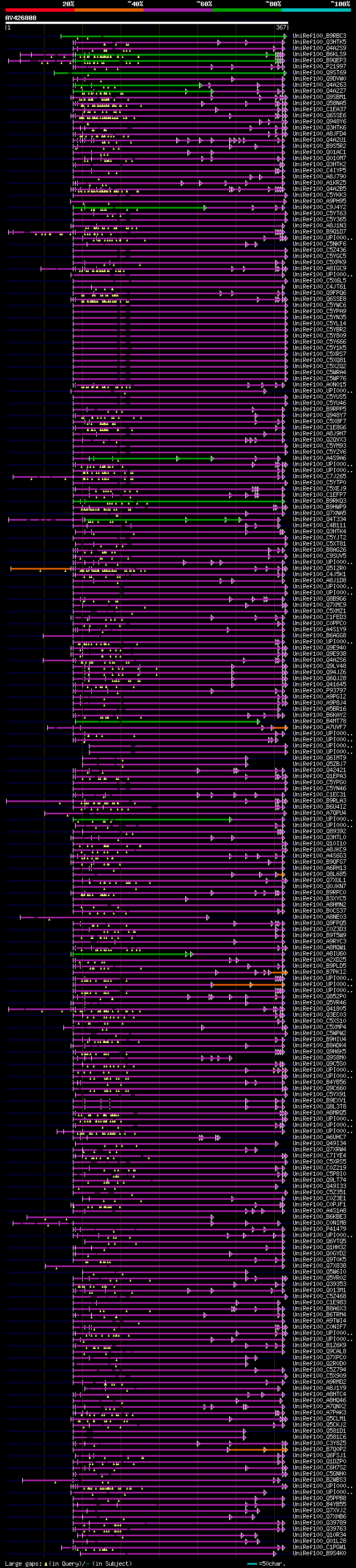Image resolution: width=356 pixels, height=1568 pixels.
Task: Click hit label UniRef100_Q01AC1
Action: tap(319, 152)
